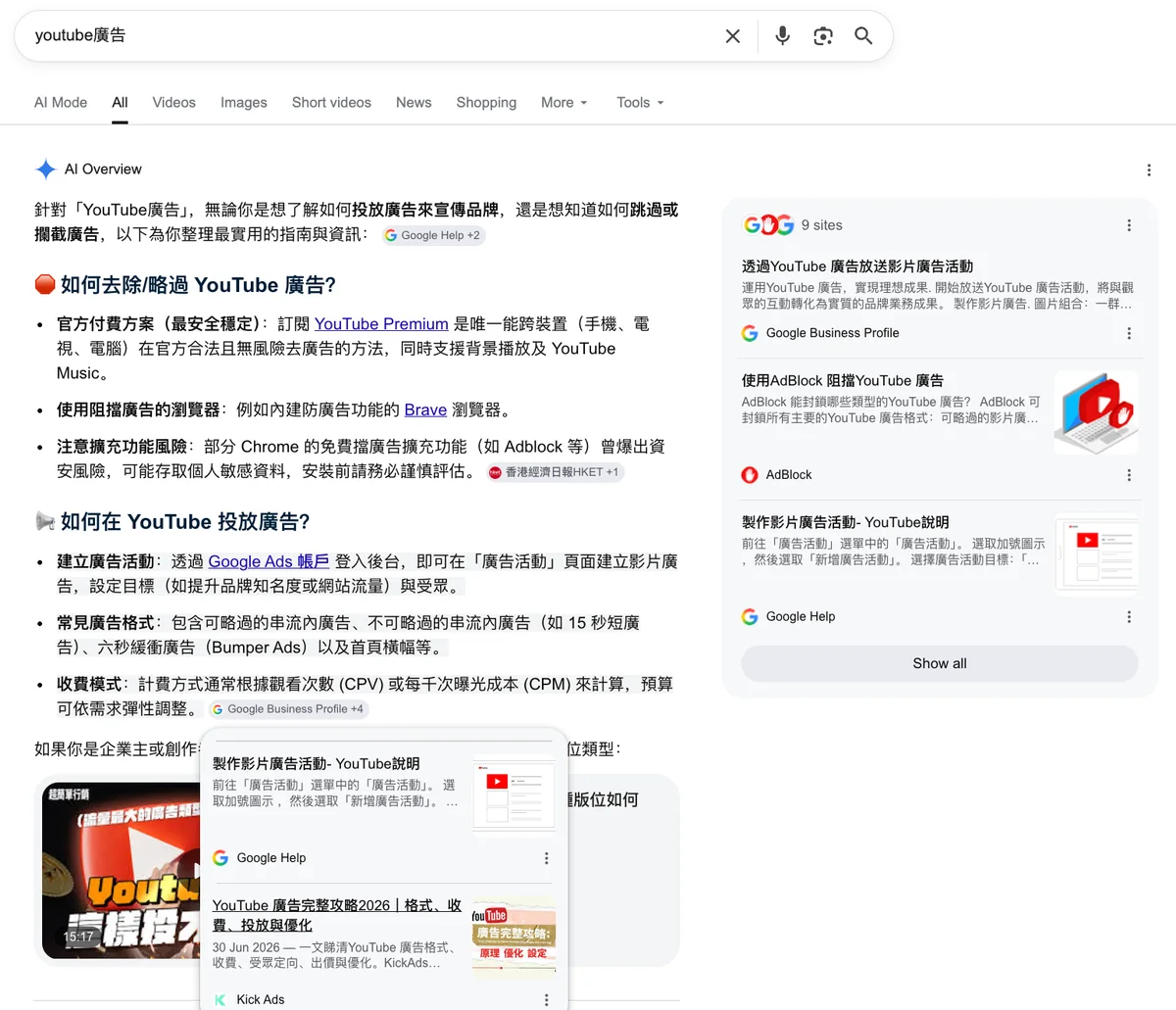
Task: Open the Google Ads 帳戶 link
Action: coord(269,561)
